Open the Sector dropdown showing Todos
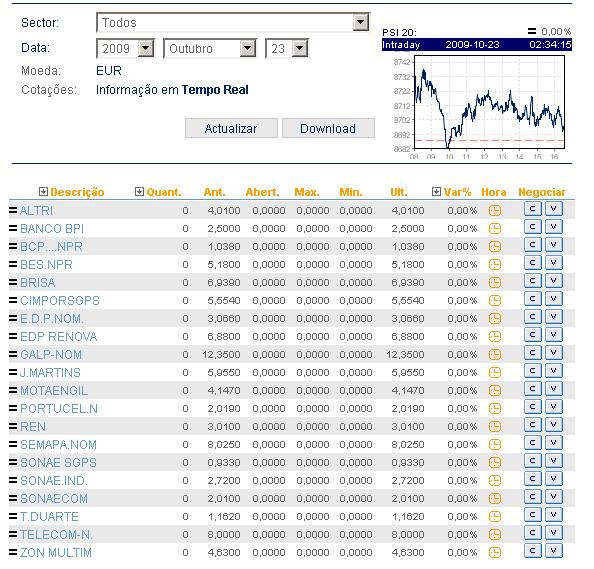Image resolution: width=594 pixels, height=569 pixels. coord(233,22)
